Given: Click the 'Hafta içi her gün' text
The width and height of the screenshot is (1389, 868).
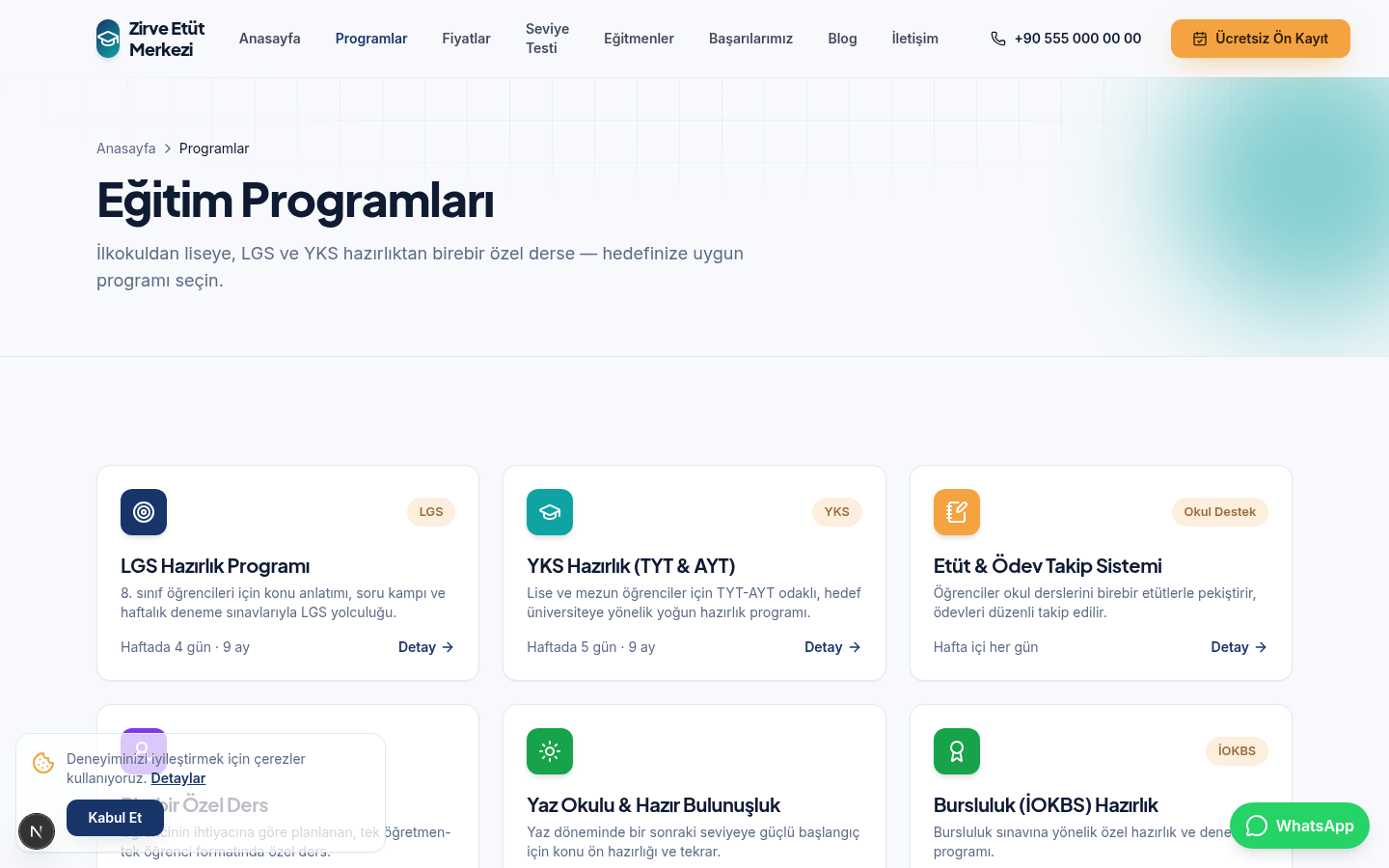Looking at the screenshot, I should coord(986,647).
